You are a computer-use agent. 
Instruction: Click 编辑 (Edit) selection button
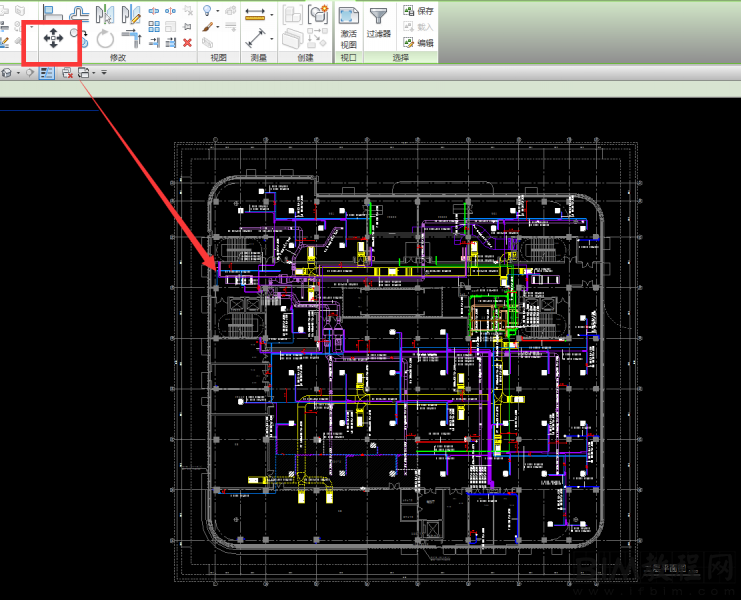418,43
